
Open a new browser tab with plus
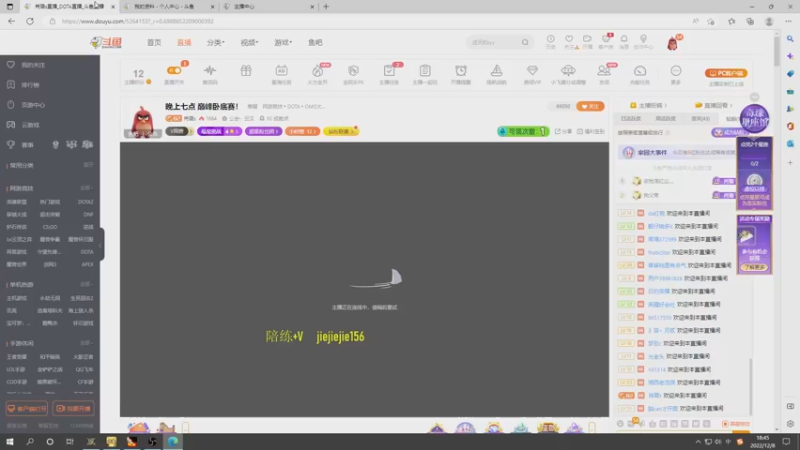click(x=326, y=7)
